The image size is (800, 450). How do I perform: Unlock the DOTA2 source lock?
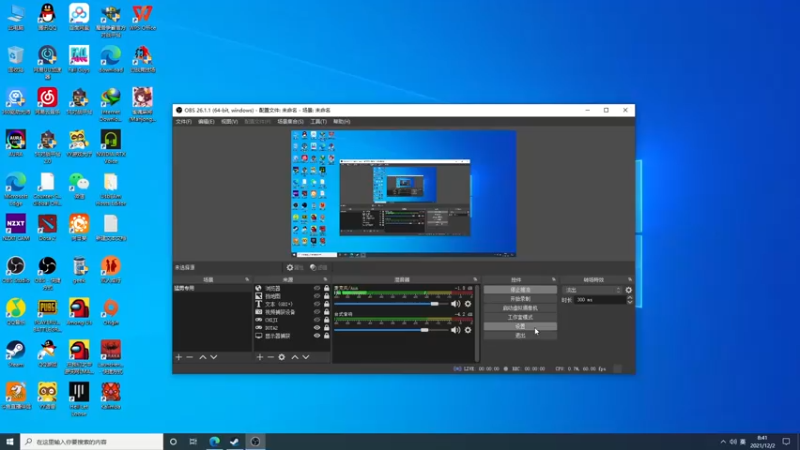click(327, 328)
